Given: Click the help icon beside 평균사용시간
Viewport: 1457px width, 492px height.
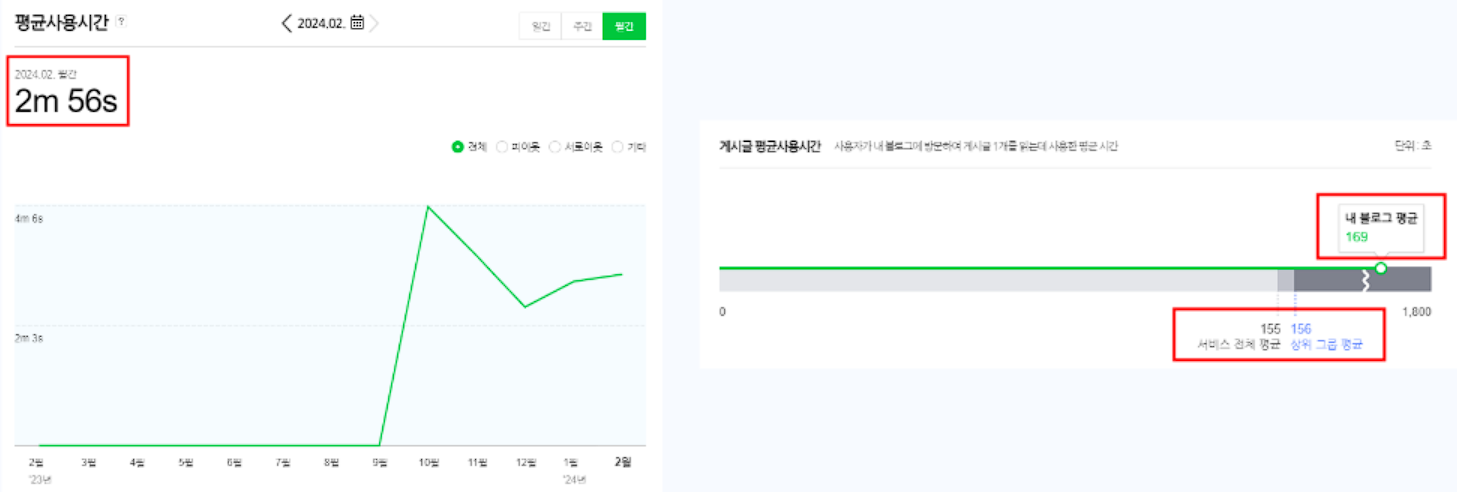Looking at the screenshot, I should click(121, 21).
